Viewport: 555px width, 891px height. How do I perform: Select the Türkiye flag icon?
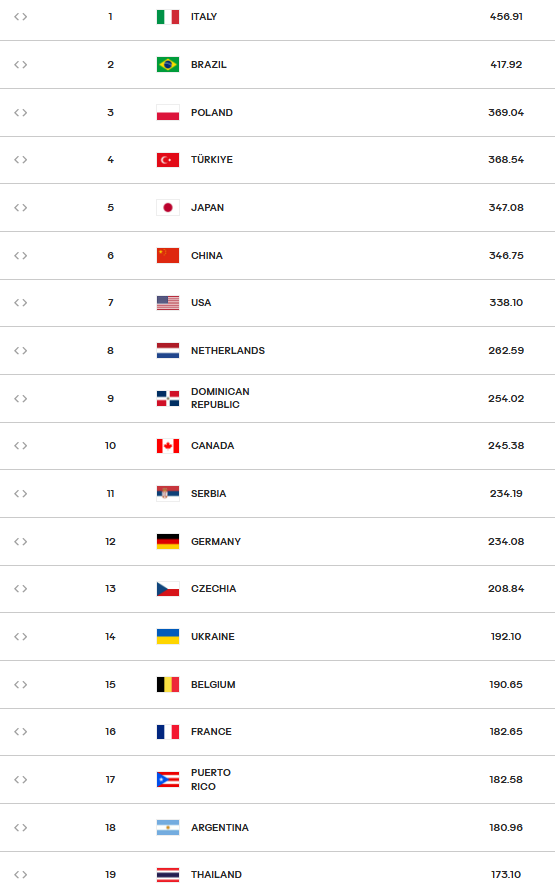(168, 160)
